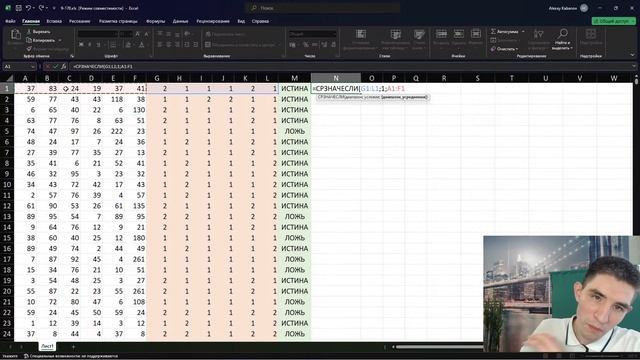Image resolution: width=640 pixels, height=360 pixels.
Task: Toggle bold formatting
Action: [x=81, y=44]
